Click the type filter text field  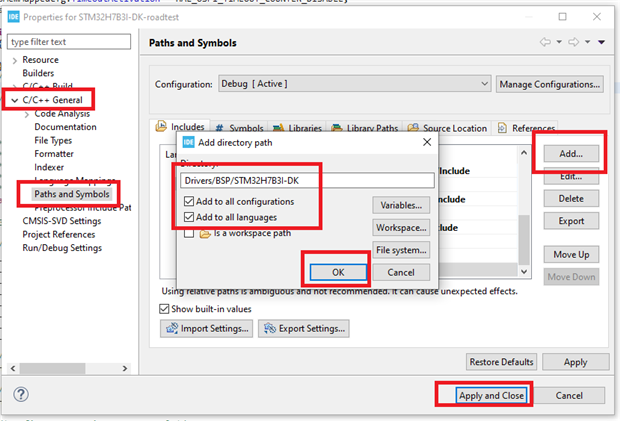point(69,42)
